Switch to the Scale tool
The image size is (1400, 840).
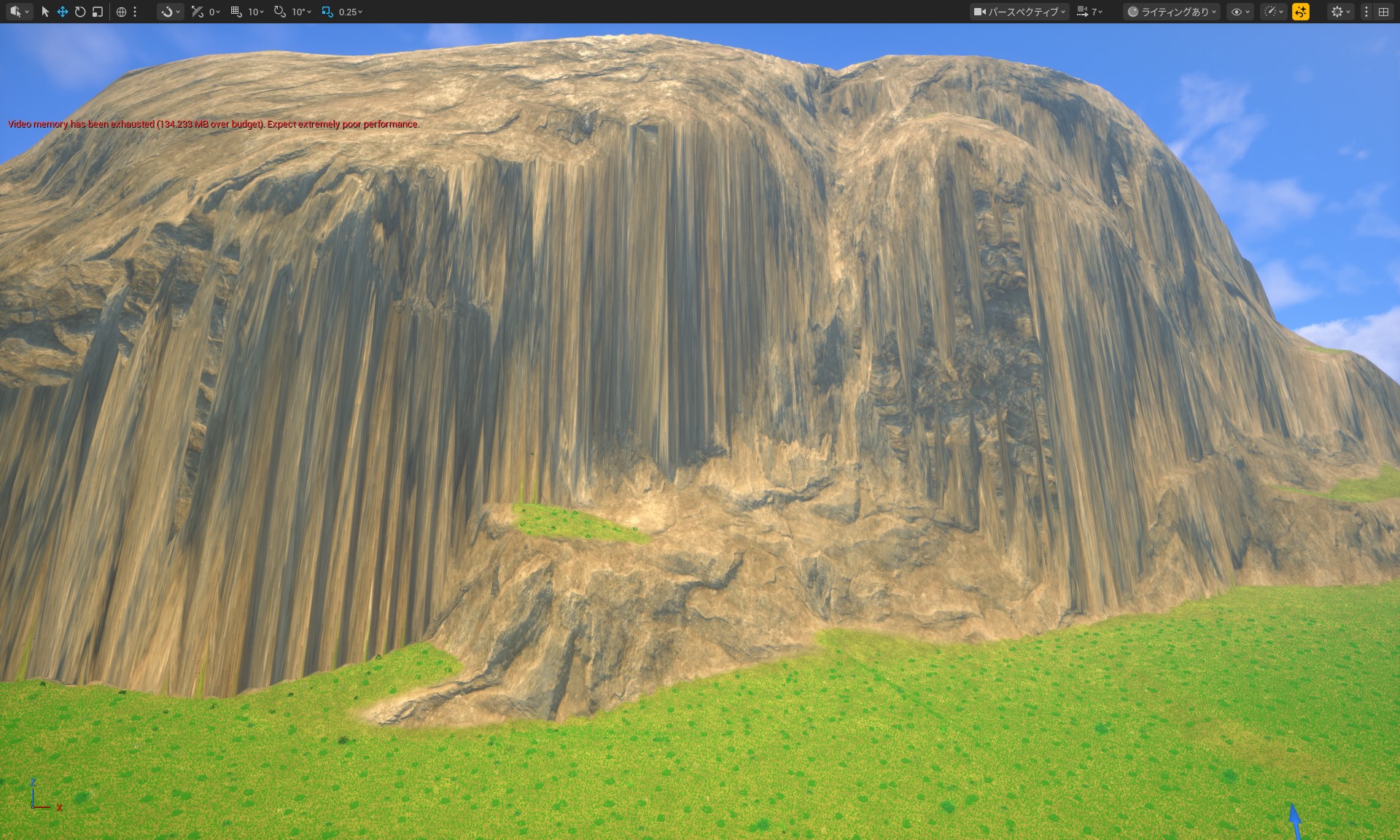97,12
